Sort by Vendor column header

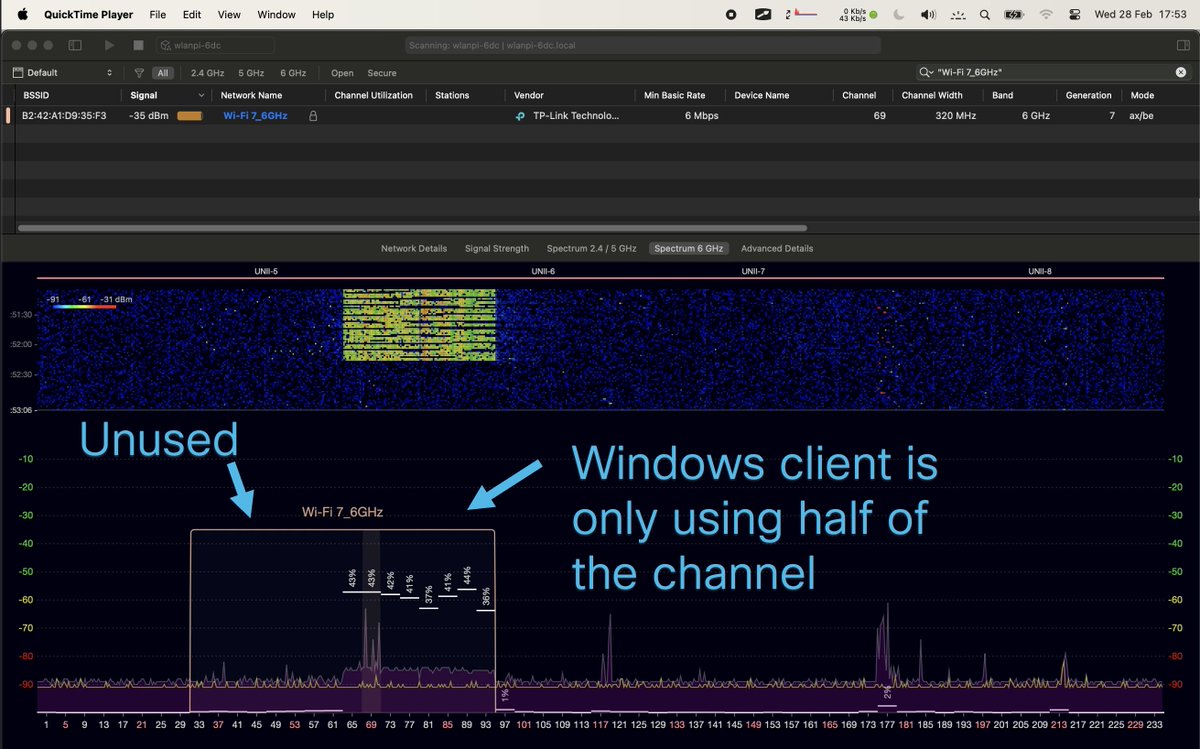(x=529, y=95)
